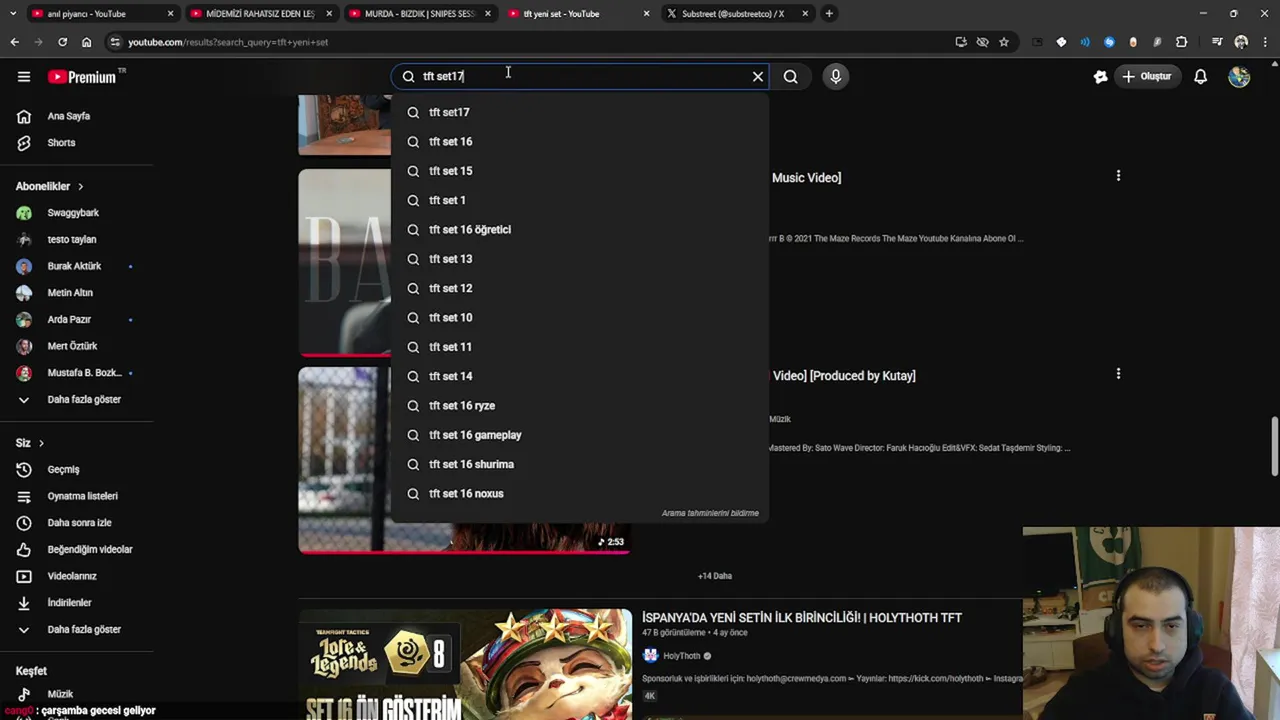This screenshot has width=1280, height=720.
Task: Open Burak Aktürk channel subscription
Action: 76,266
